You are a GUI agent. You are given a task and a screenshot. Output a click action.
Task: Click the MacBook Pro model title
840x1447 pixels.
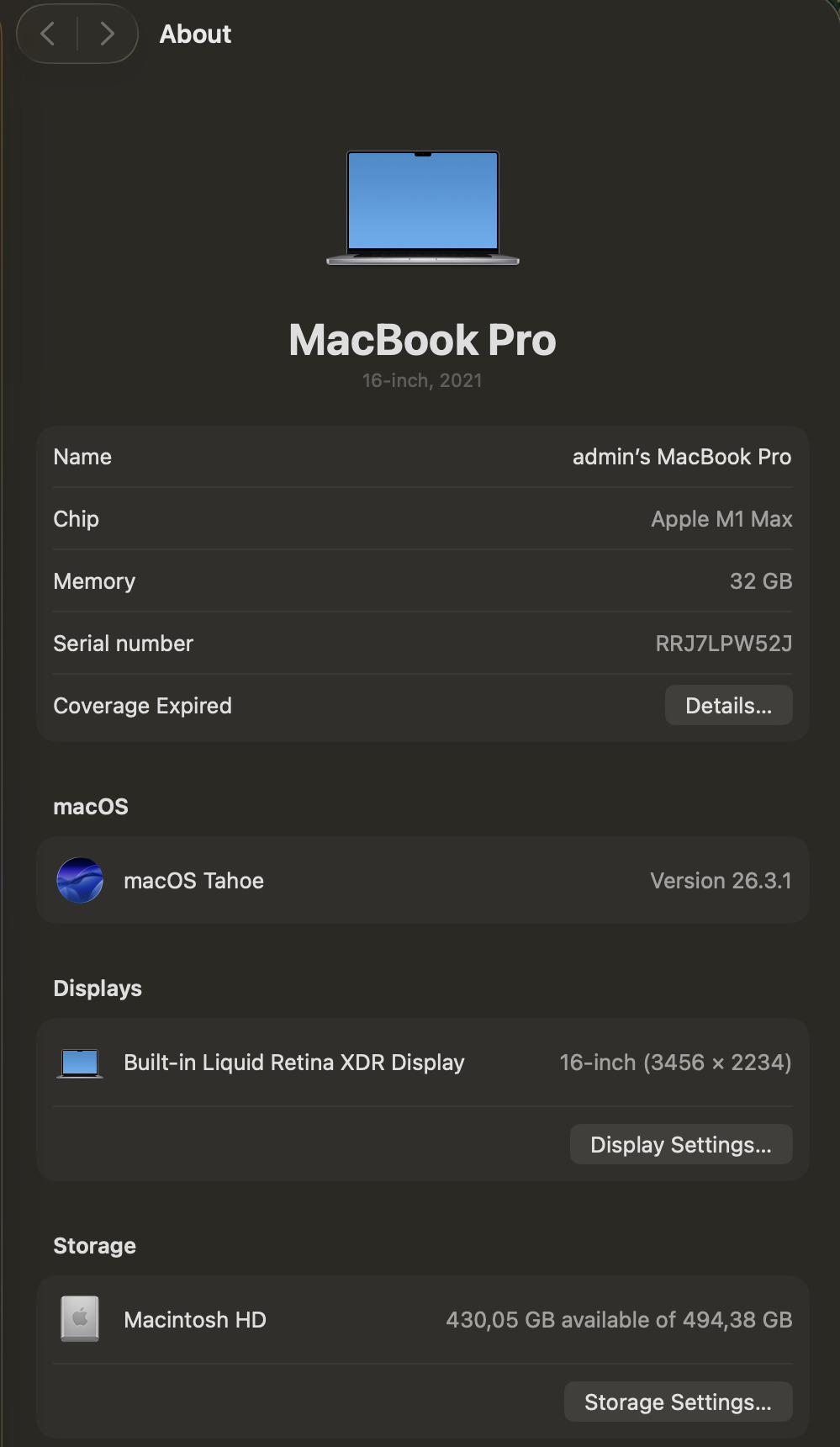click(422, 340)
